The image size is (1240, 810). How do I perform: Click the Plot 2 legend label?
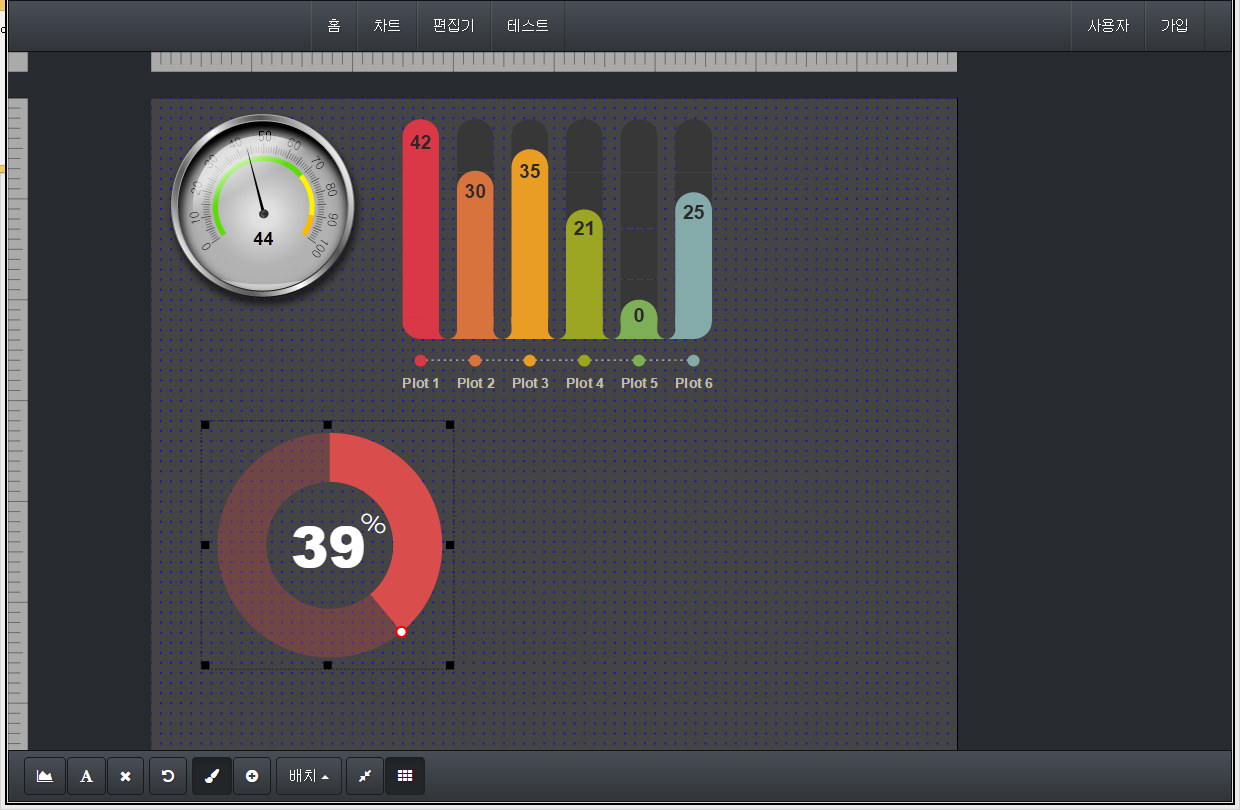[476, 383]
